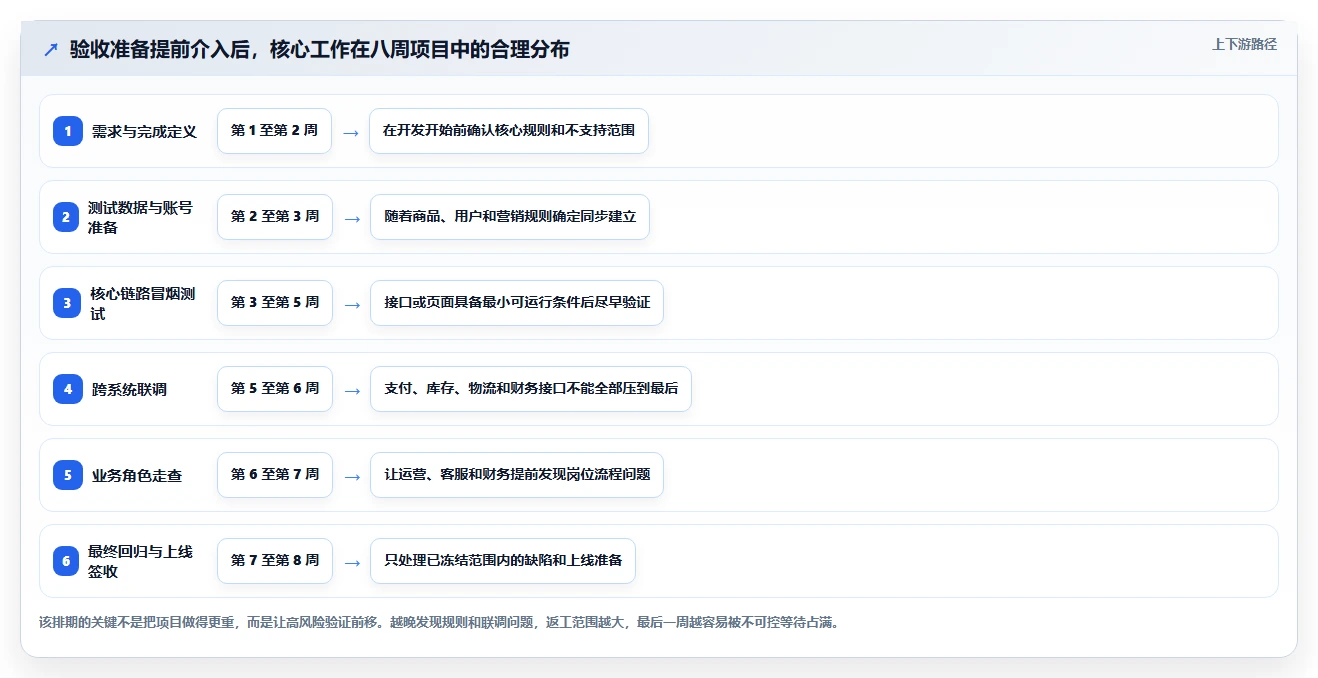Click the arrow after 第 3 至第 5 周
Screen dimensions: 1318x678
[351, 304]
